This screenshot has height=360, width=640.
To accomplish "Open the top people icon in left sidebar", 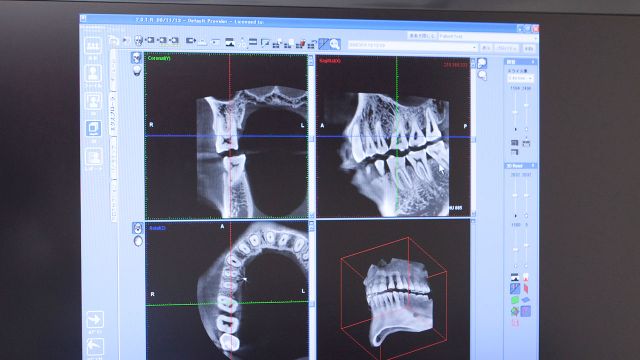I will click(93, 45).
